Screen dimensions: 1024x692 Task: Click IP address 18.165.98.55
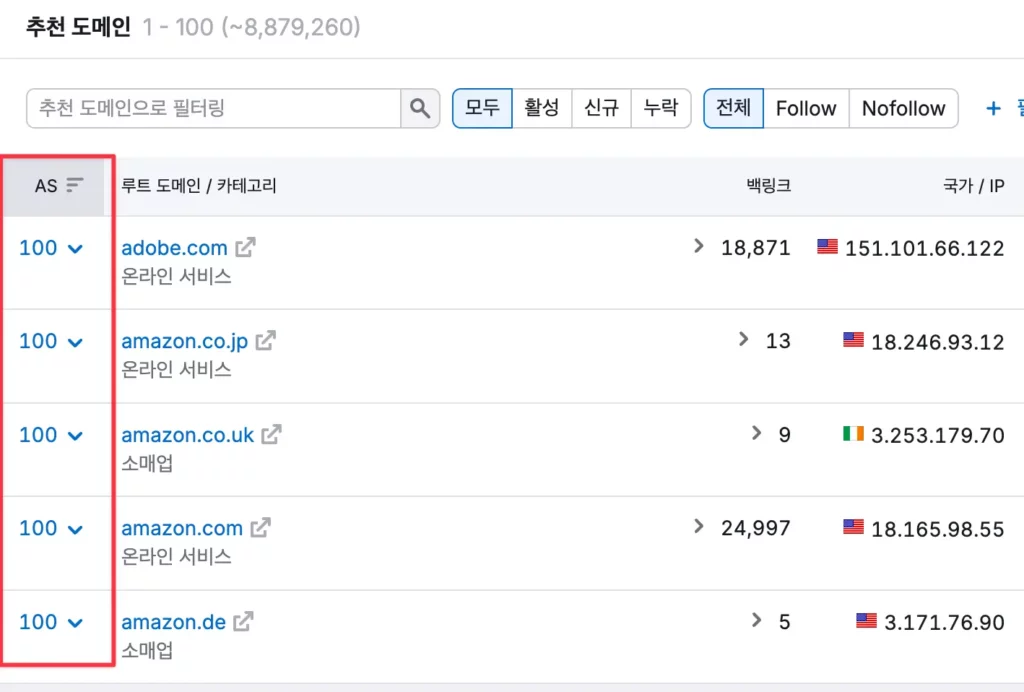pyautogui.click(x=938, y=529)
